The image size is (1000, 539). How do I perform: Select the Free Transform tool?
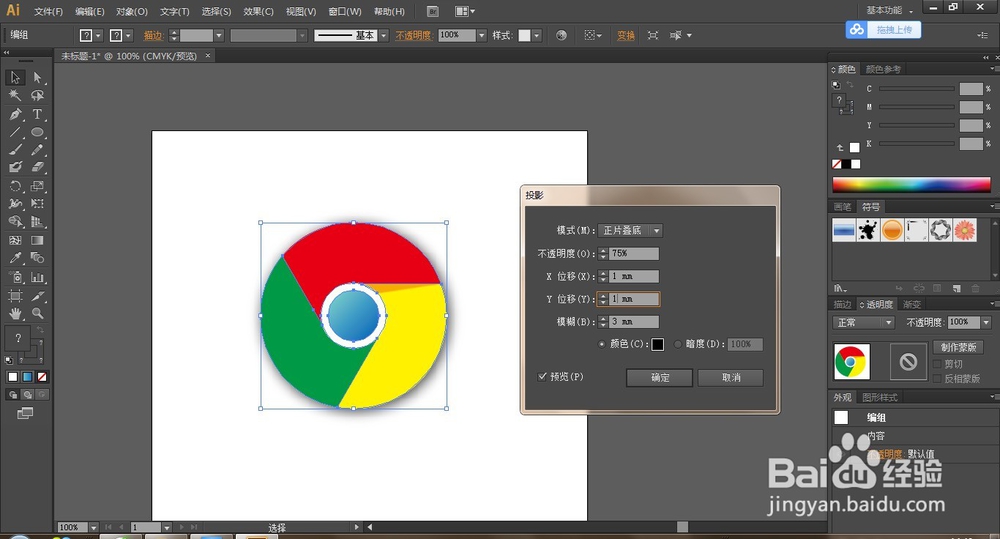[x=38, y=204]
